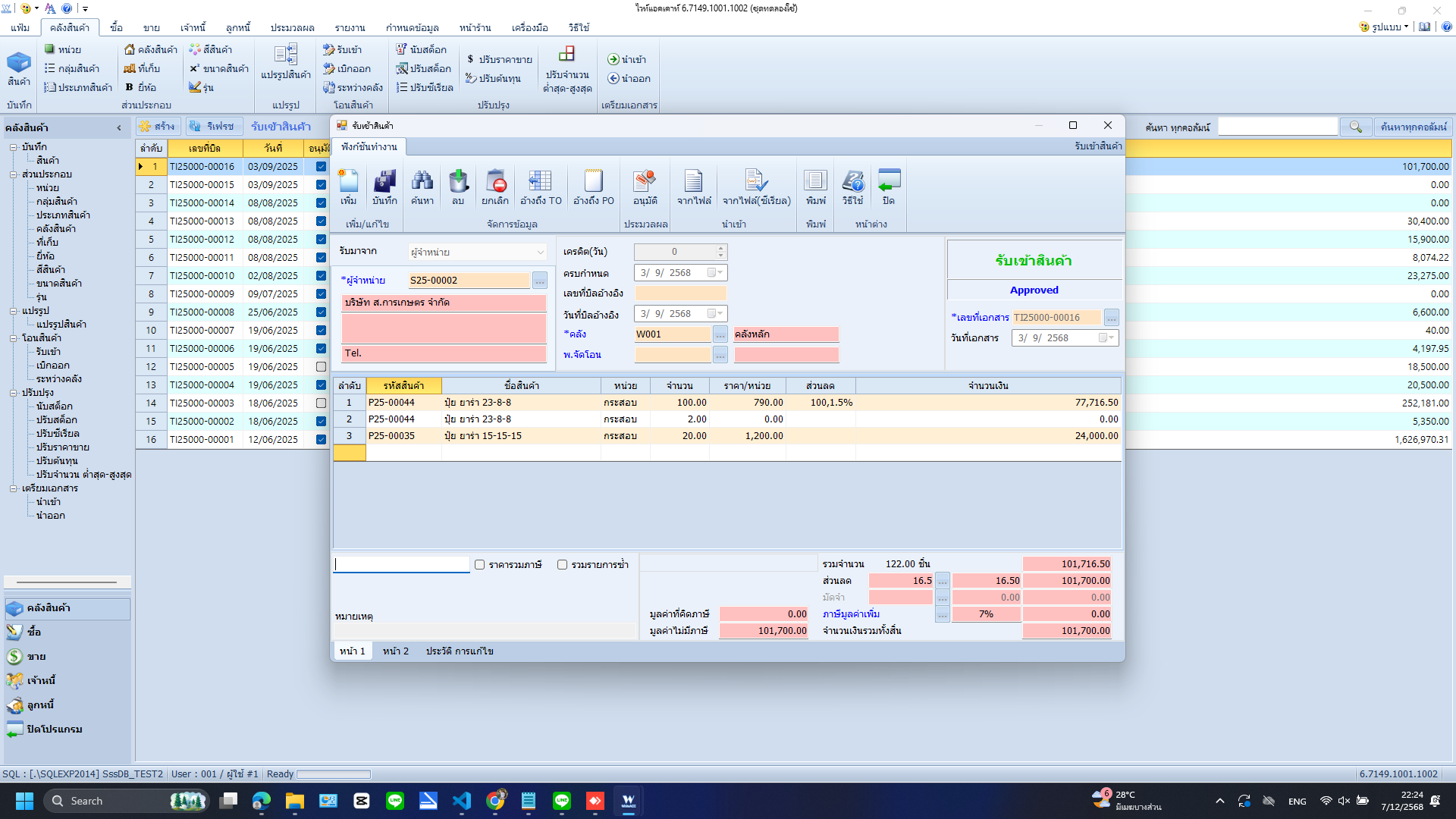Open the รายงาน menu tab
Viewport: 1456px width, 819px height.
350,28
